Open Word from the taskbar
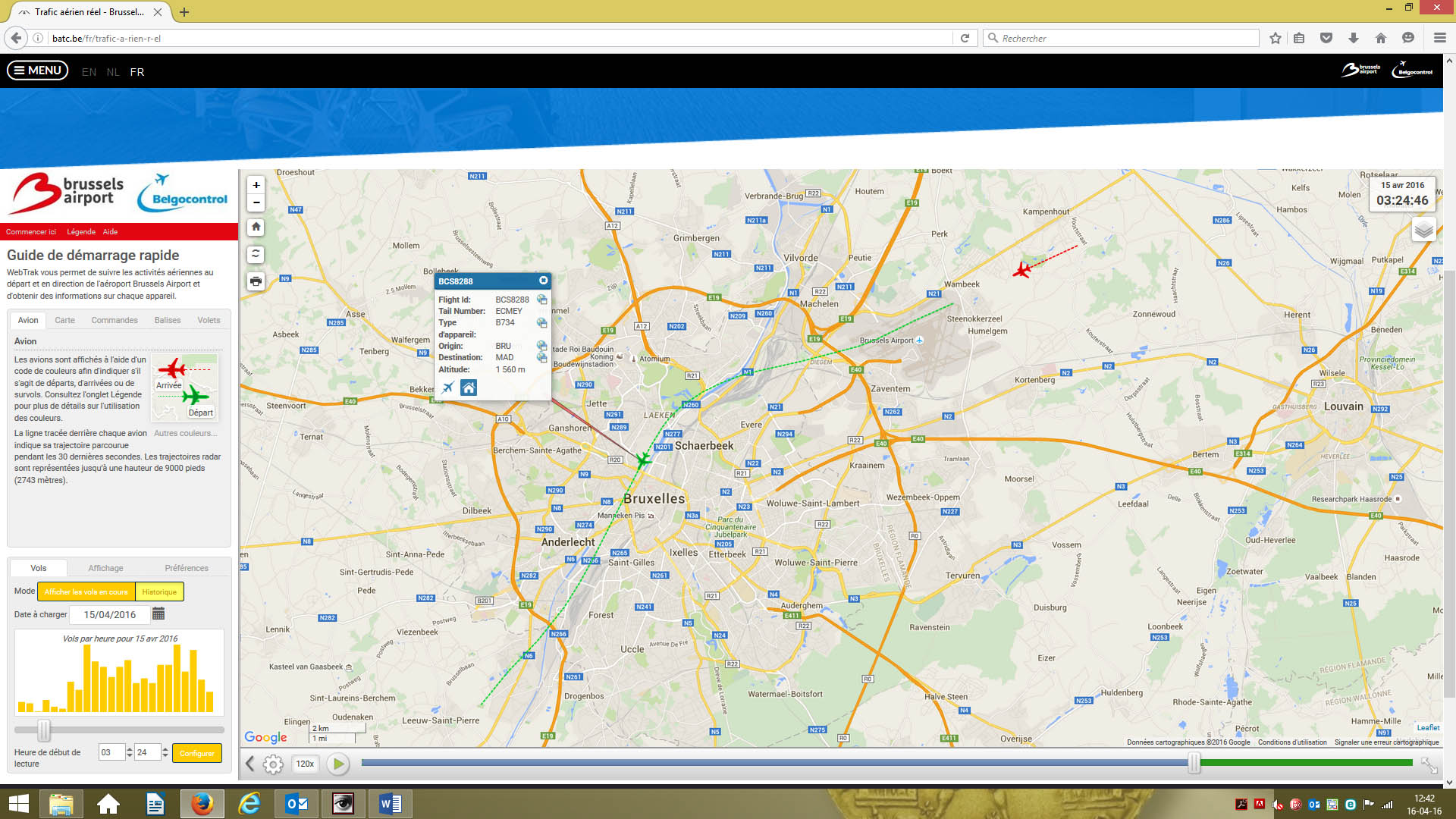This screenshot has height=819, width=1456. [x=391, y=804]
